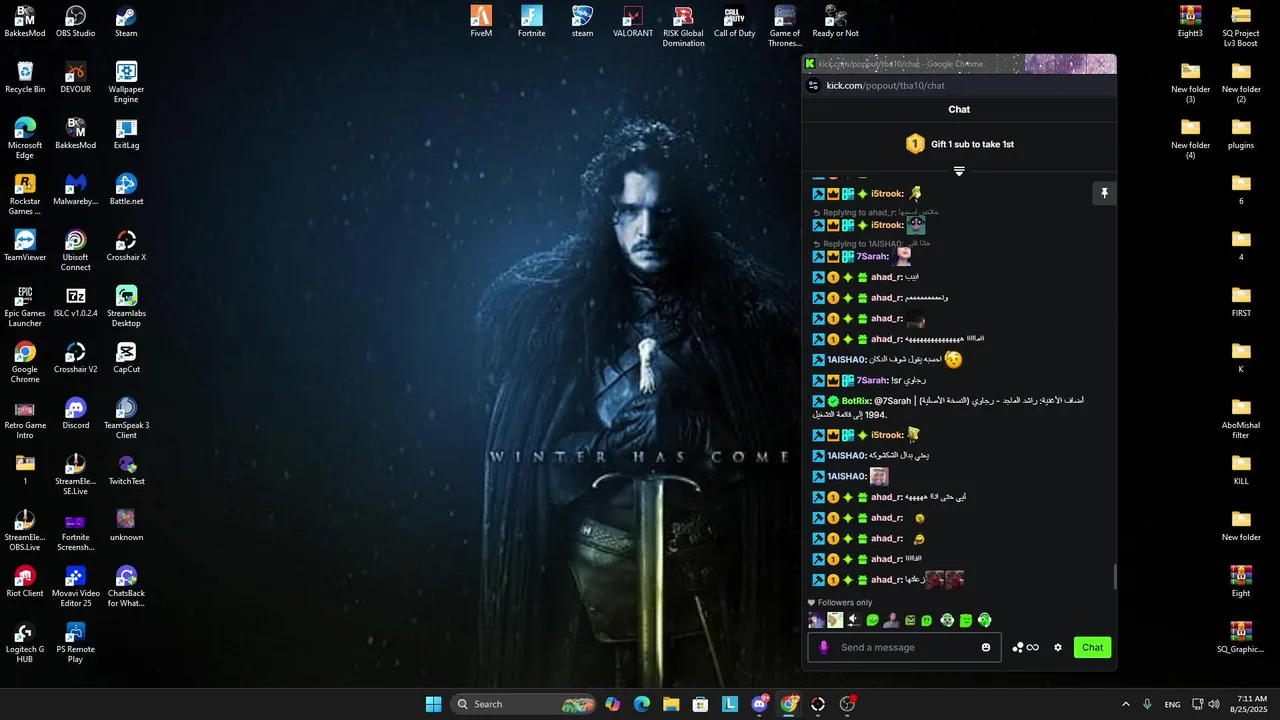Focus the Send a message field
This screenshot has width=1280, height=720.
point(905,647)
